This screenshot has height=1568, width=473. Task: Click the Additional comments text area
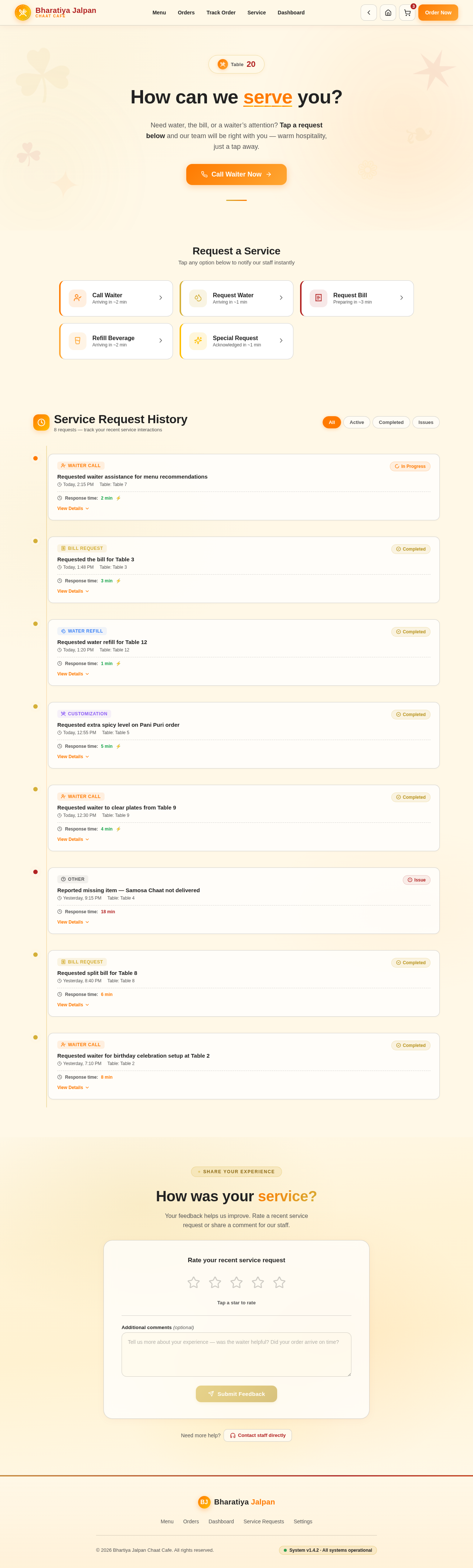236,1355
